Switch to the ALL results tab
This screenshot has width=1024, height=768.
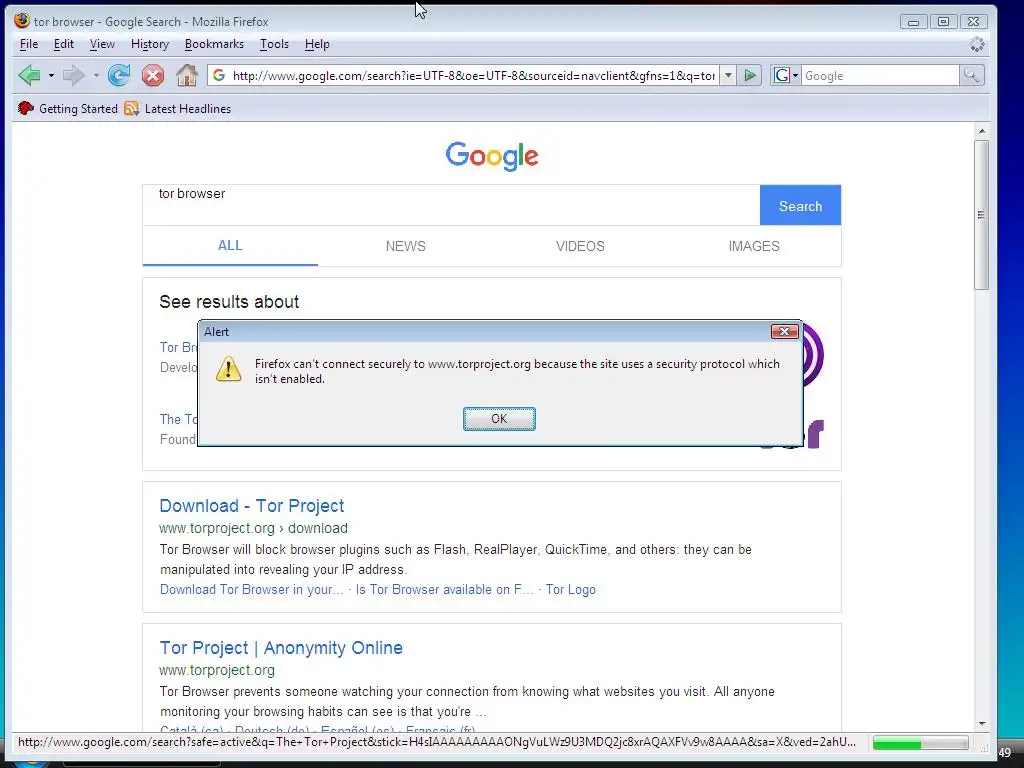click(x=230, y=246)
